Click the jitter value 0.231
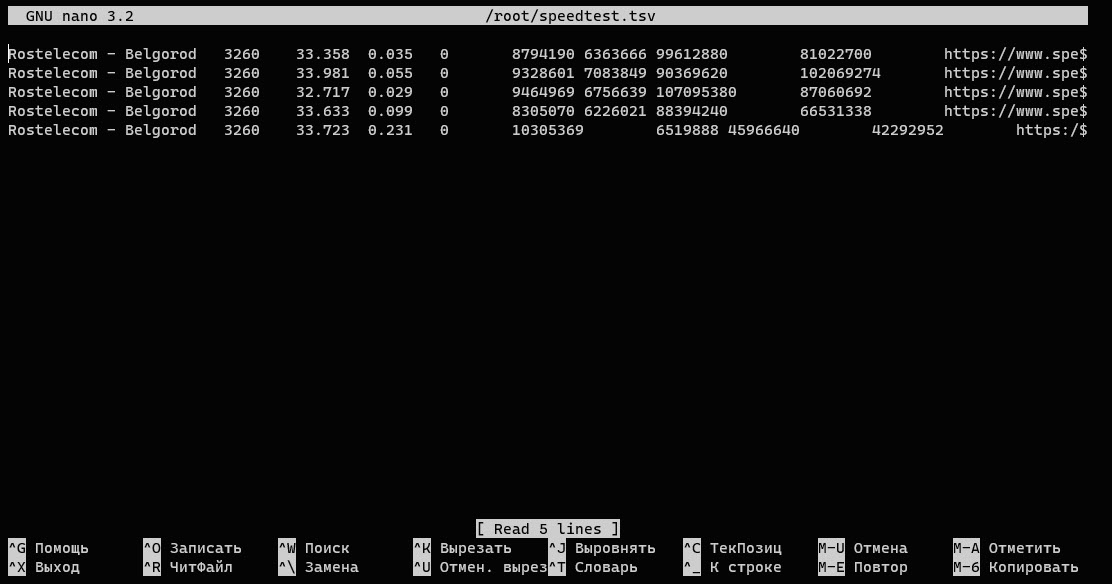 tap(390, 131)
